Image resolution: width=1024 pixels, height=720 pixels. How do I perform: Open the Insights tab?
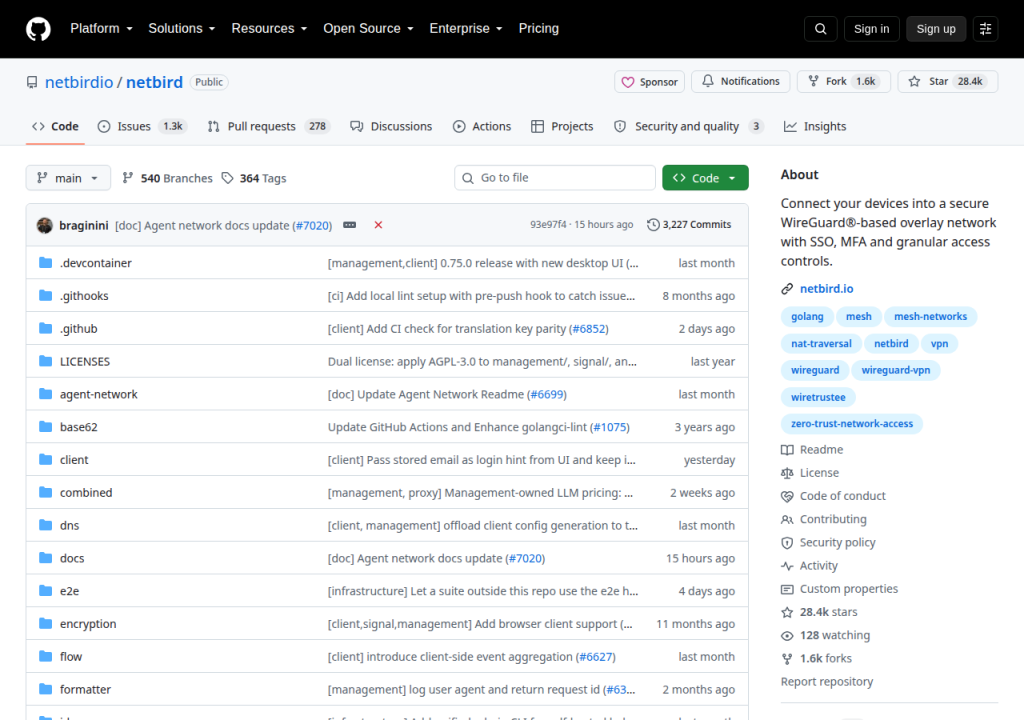(x=815, y=126)
